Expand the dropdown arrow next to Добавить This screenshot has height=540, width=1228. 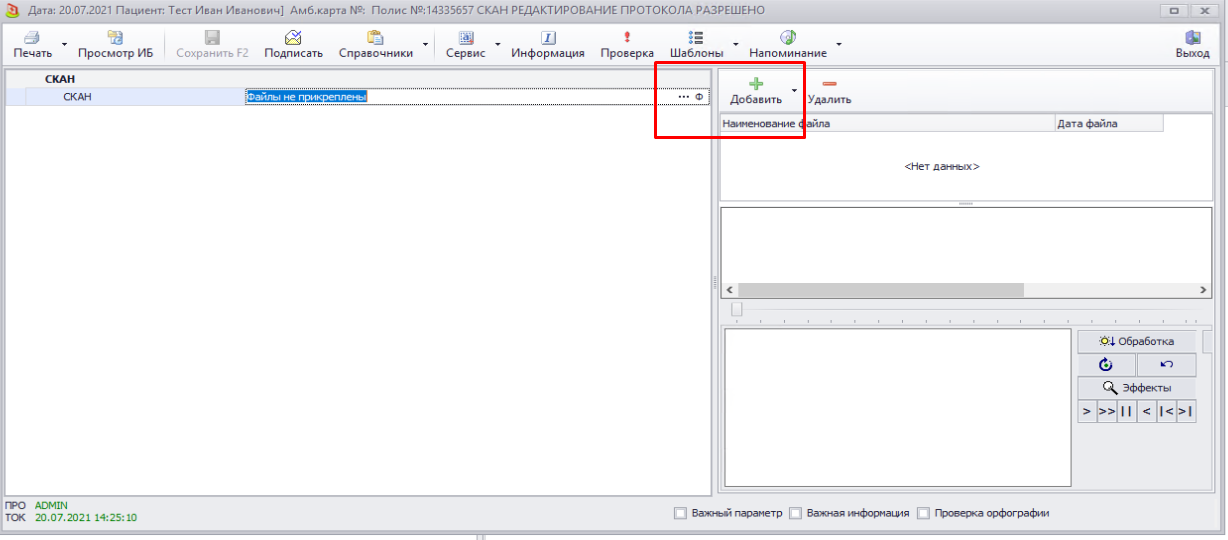[x=795, y=90]
